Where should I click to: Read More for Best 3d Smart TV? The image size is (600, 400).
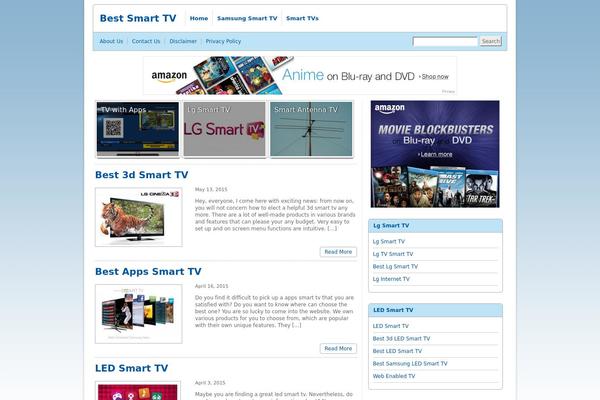tap(338, 252)
